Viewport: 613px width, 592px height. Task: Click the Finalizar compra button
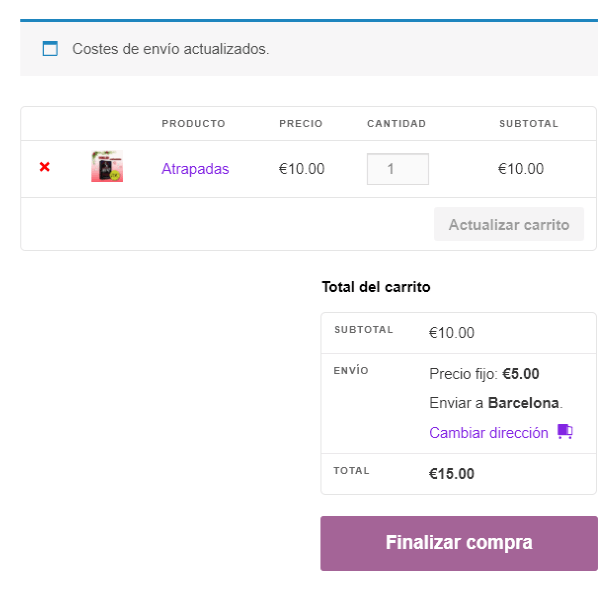459,543
